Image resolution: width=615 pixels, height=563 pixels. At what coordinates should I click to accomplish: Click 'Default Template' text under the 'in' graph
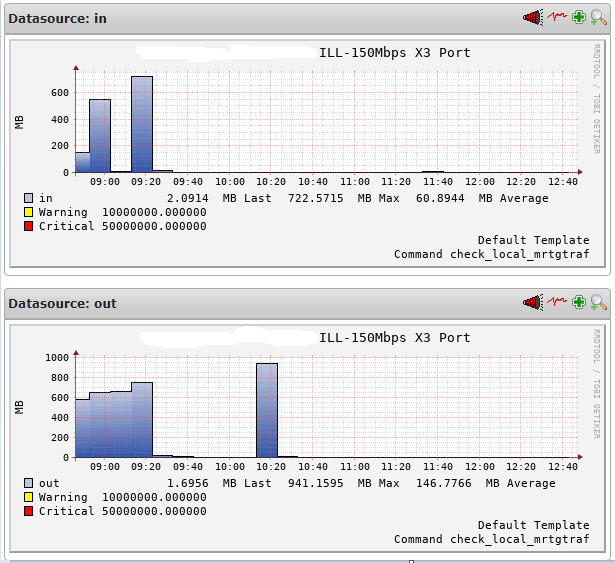click(533, 240)
